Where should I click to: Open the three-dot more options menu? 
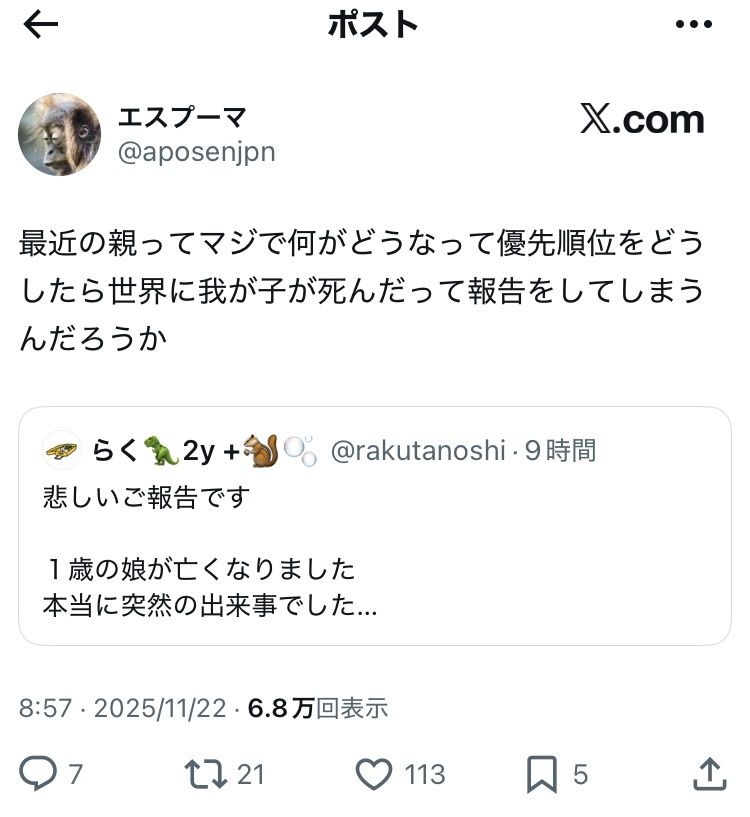tap(693, 26)
